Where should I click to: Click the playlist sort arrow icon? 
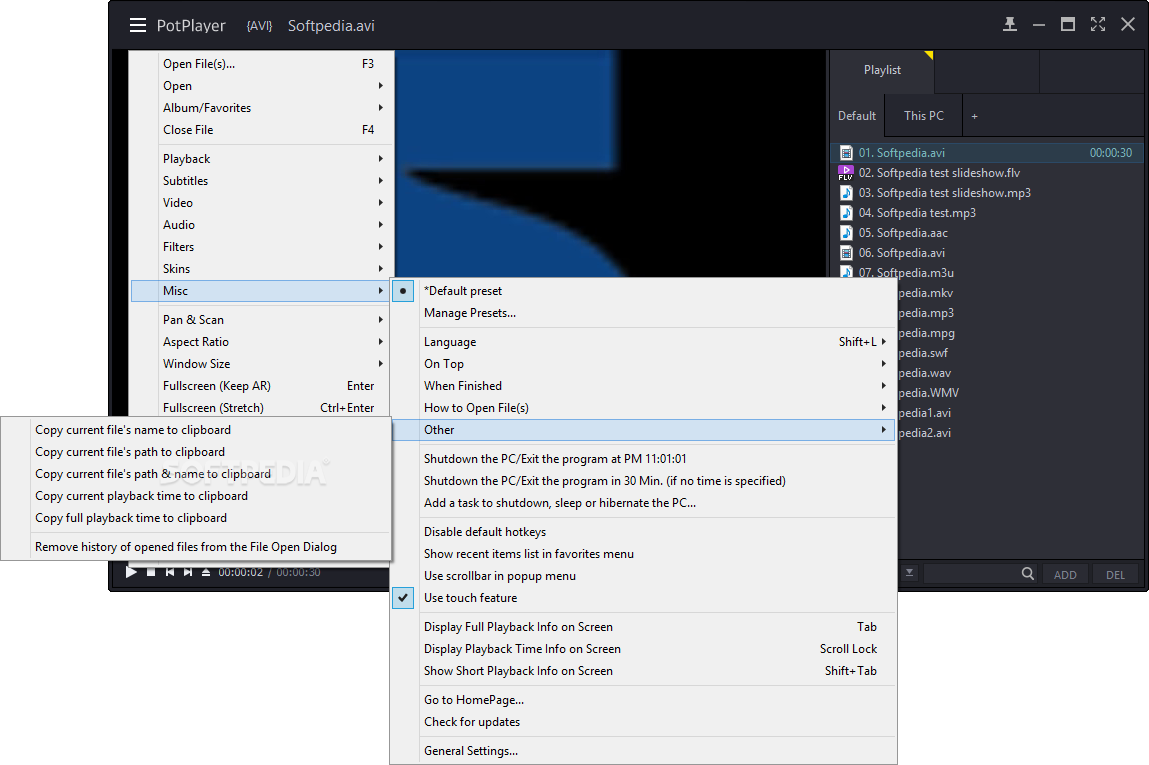(909, 573)
